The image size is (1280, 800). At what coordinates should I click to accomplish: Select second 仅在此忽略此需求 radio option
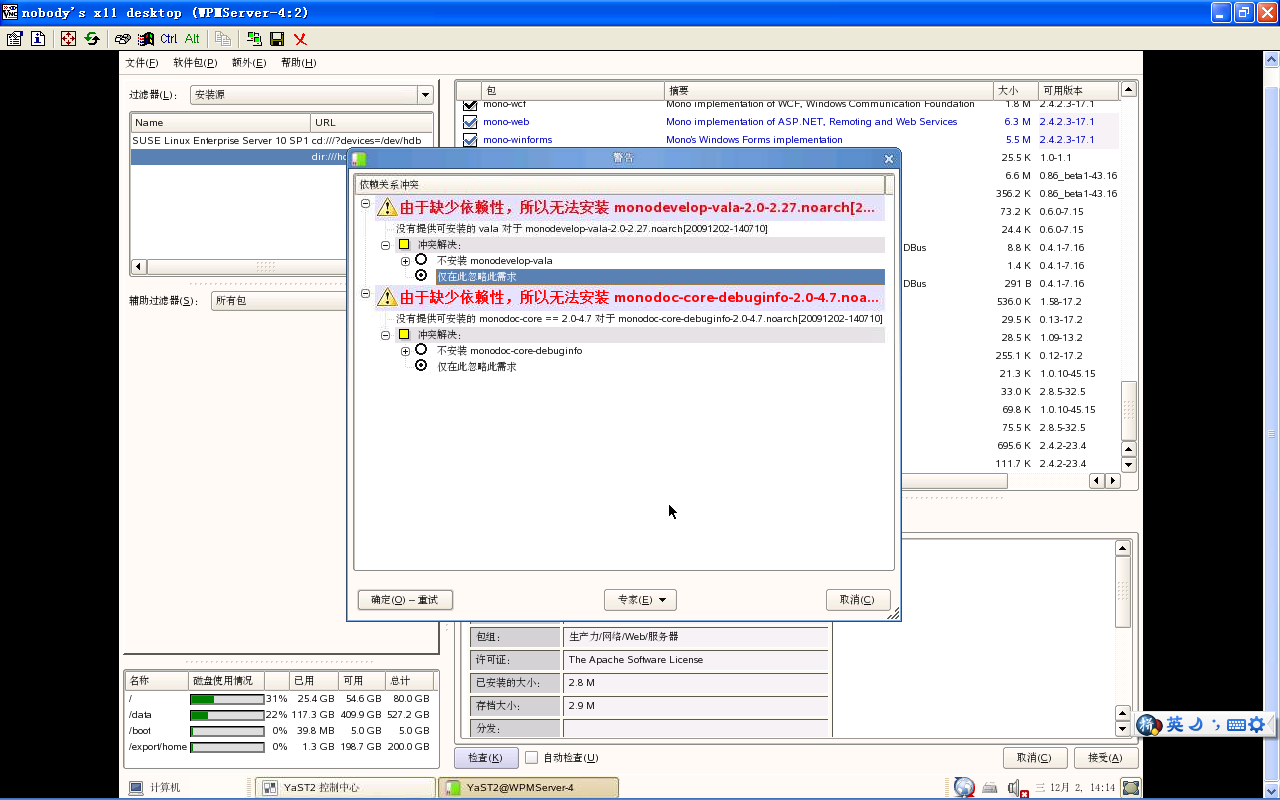421,366
